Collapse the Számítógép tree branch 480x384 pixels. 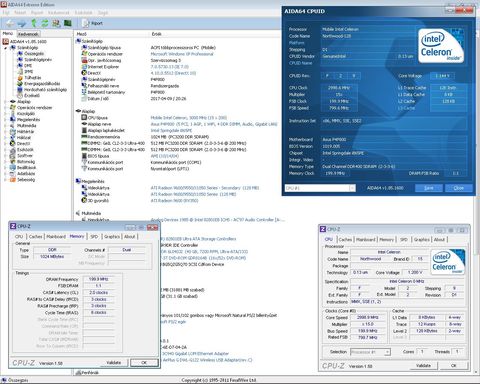pos(6,48)
